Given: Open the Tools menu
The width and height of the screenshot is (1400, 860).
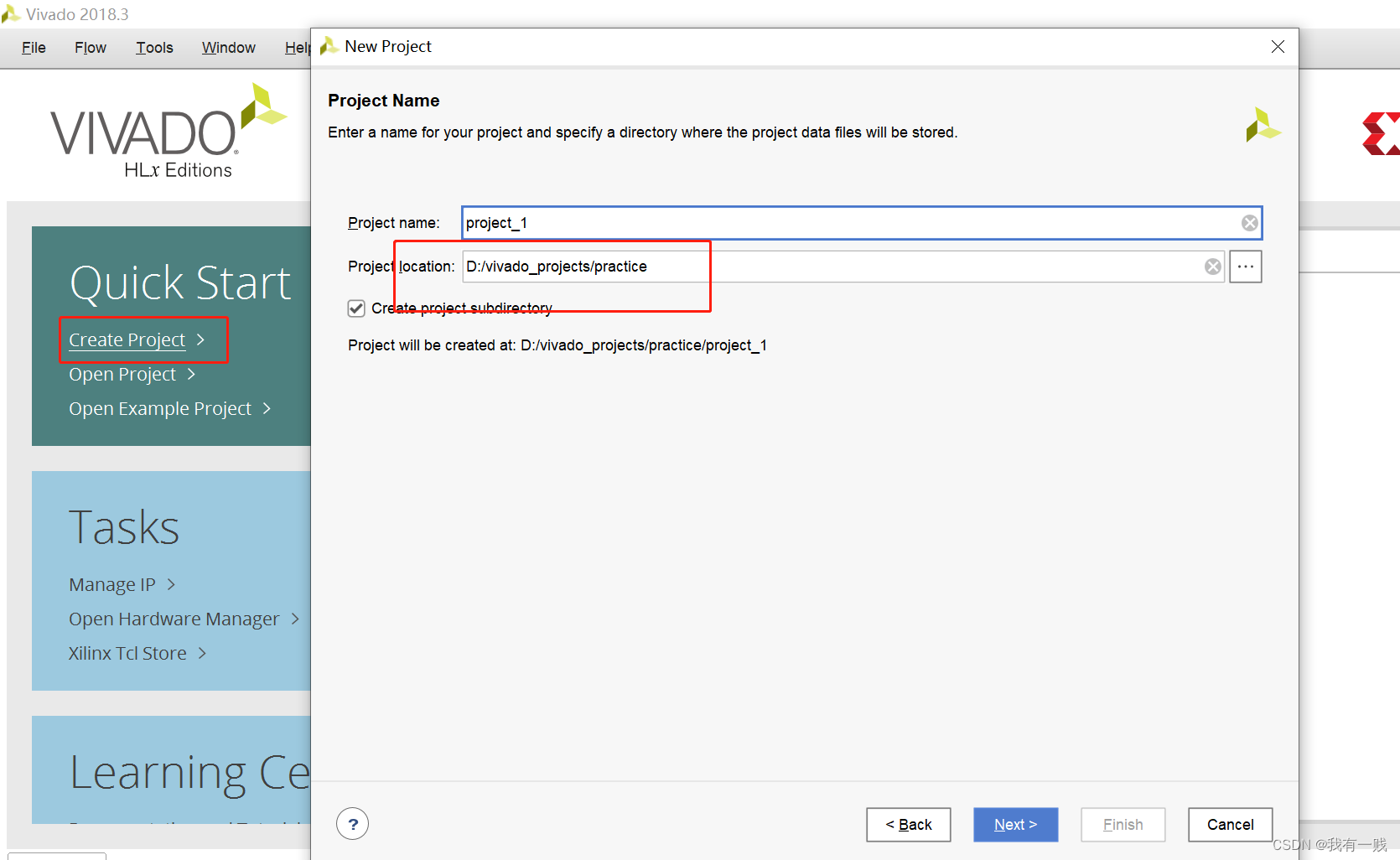Looking at the screenshot, I should coord(154,48).
